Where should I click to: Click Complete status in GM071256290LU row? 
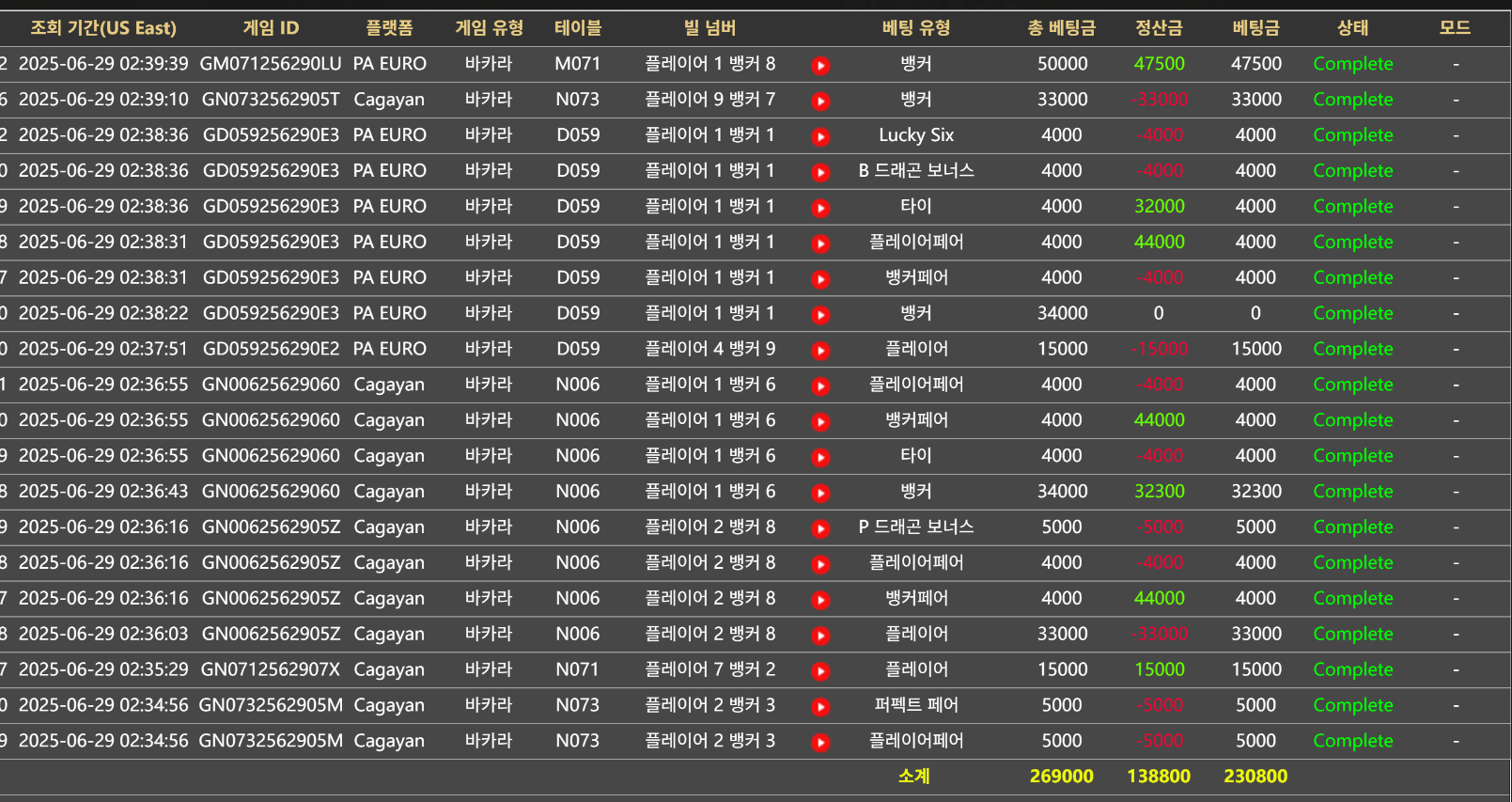coord(1353,64)
